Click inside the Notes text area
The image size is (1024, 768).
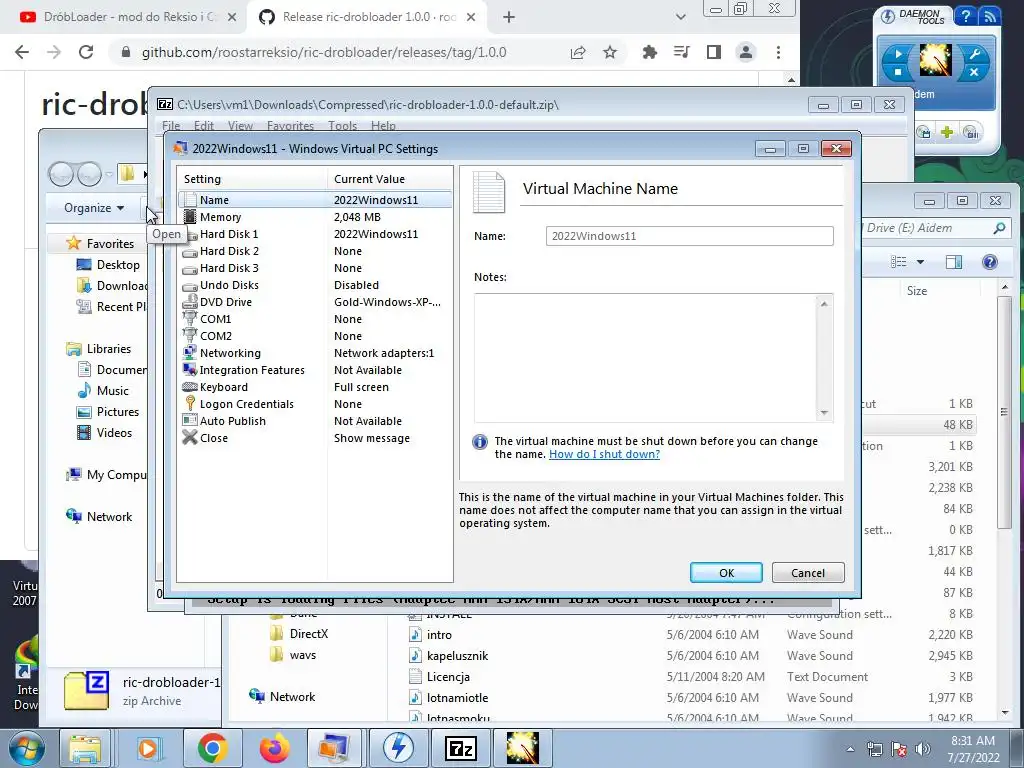pos(645,357)
